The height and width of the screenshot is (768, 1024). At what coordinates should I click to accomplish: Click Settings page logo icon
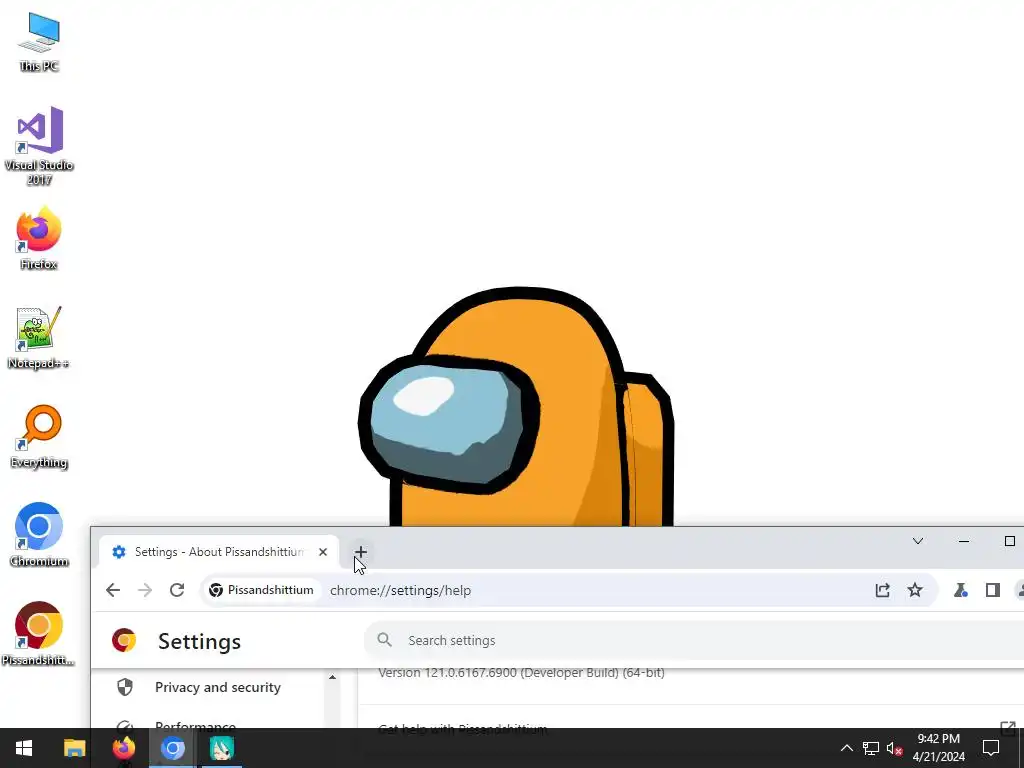coord(124,641)
